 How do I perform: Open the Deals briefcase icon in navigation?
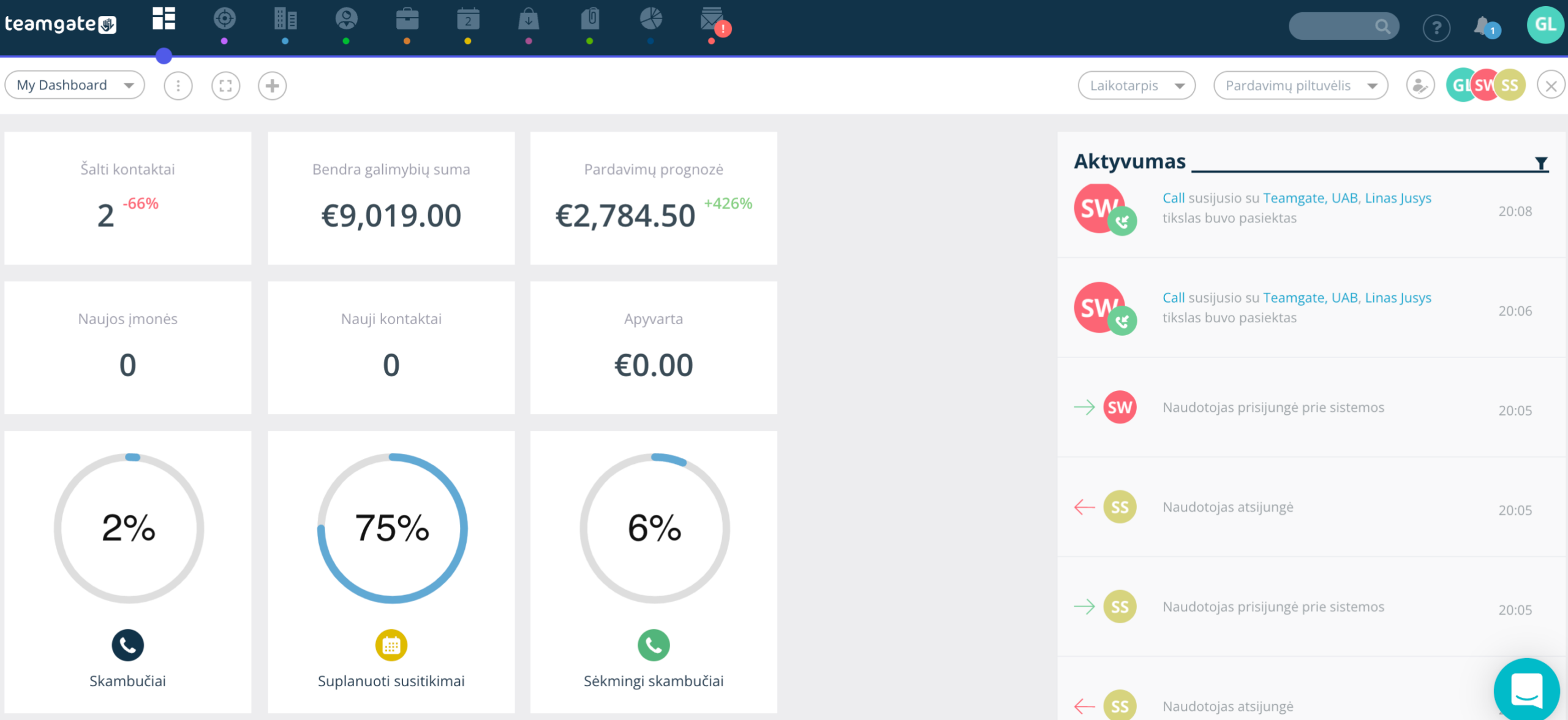407,19
